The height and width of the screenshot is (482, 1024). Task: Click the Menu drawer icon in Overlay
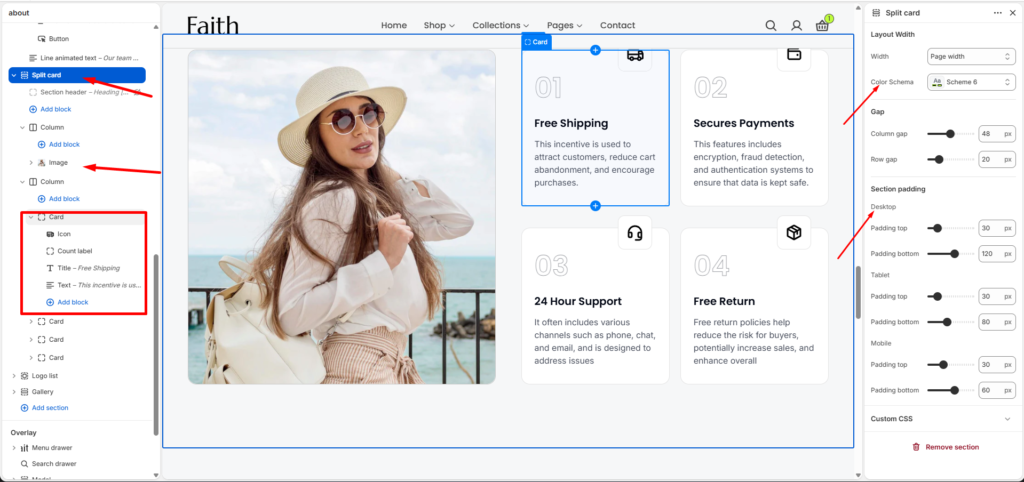click(x=24, y=448)
